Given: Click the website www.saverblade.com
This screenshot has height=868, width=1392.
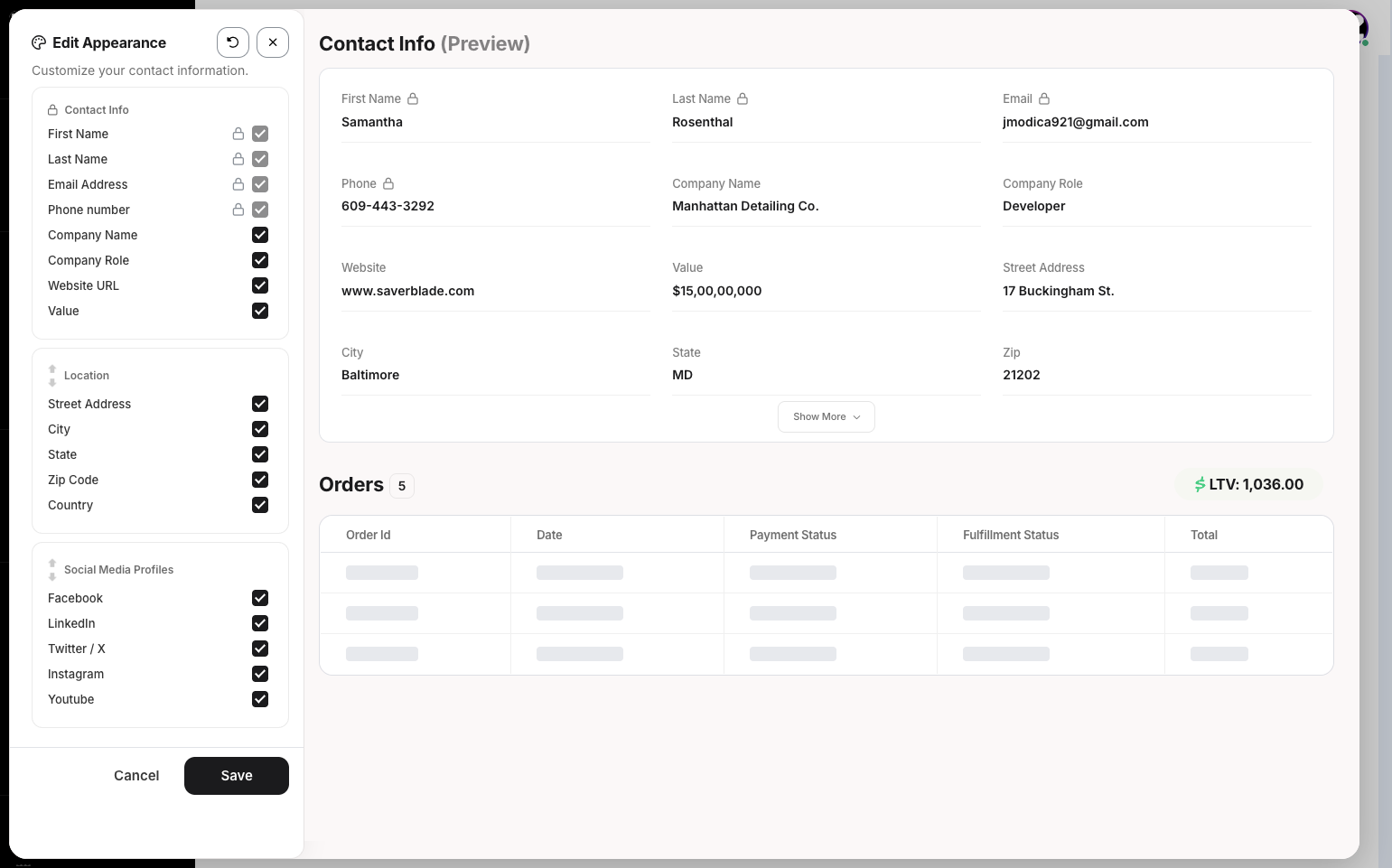Looking at the screenshot, I should [x=408, y=291].
